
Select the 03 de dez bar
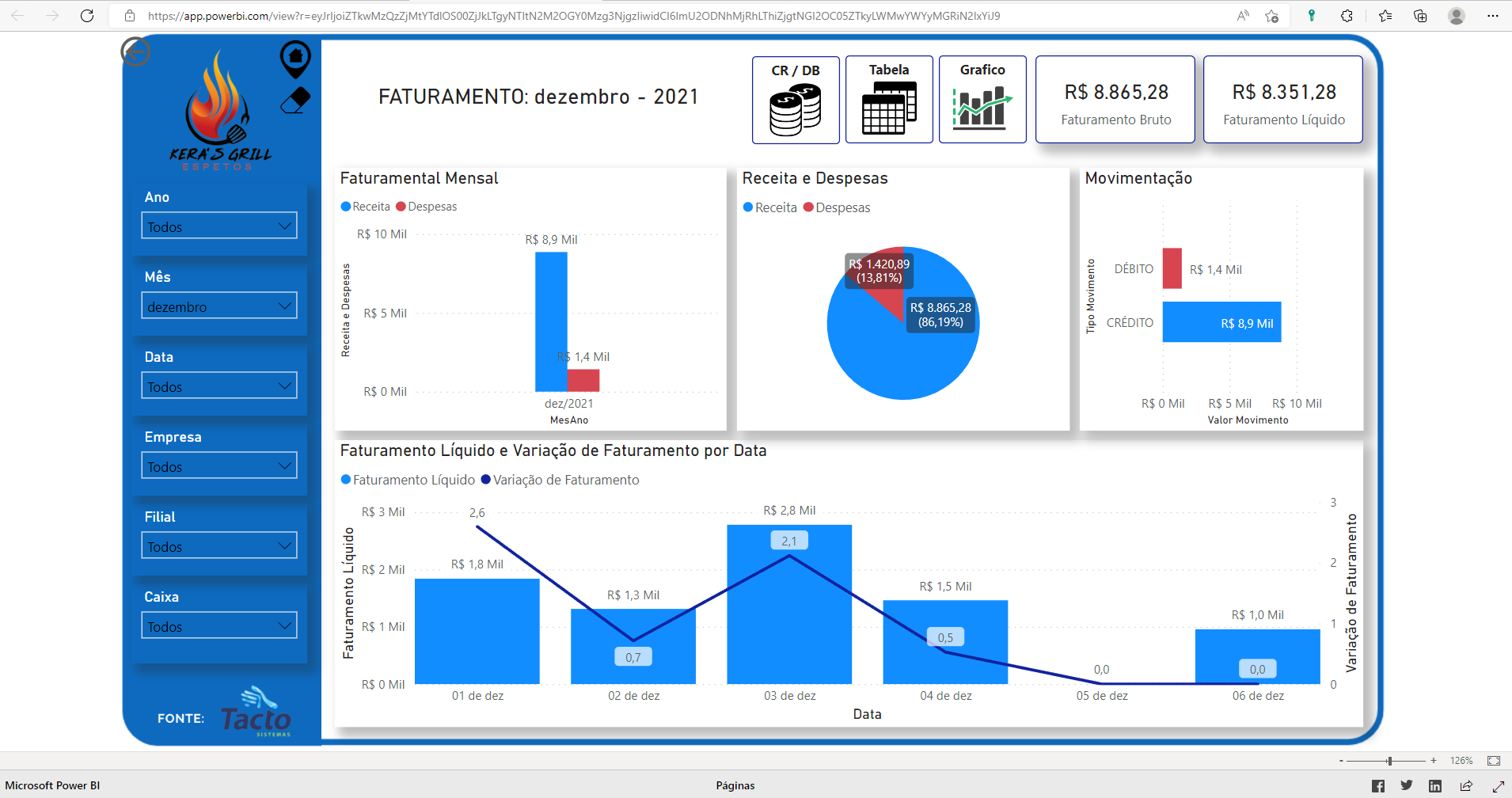pos(789,604)
